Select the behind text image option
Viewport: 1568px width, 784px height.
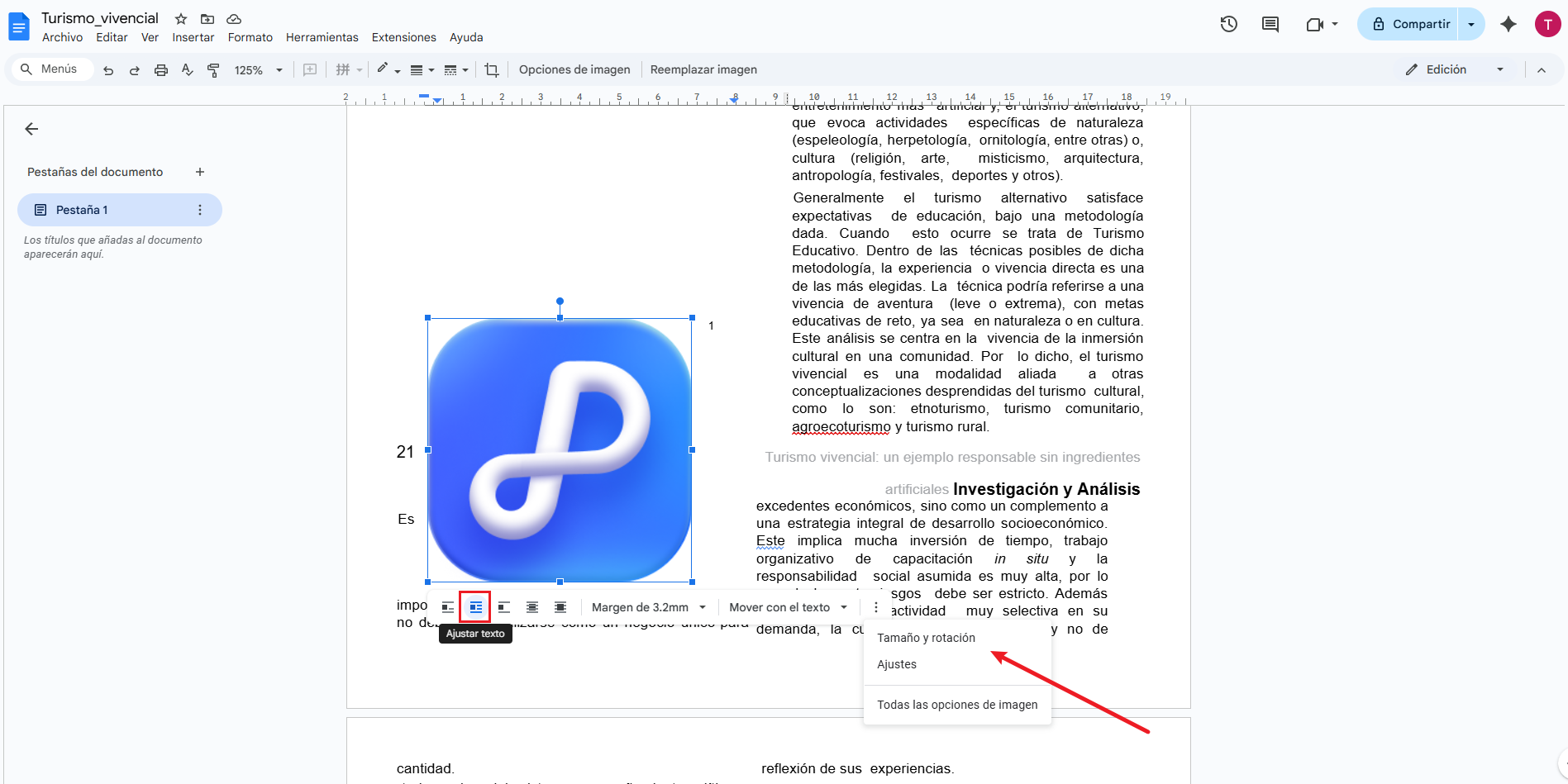(x=532, y=607)
